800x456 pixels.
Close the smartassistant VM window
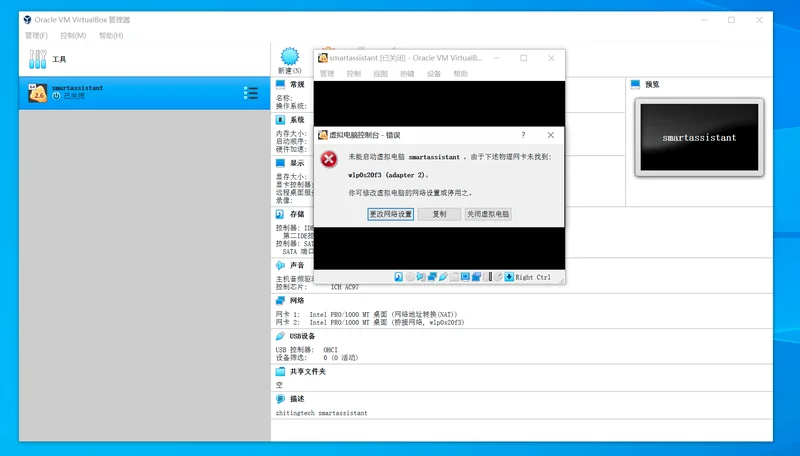tap(552, 58)
